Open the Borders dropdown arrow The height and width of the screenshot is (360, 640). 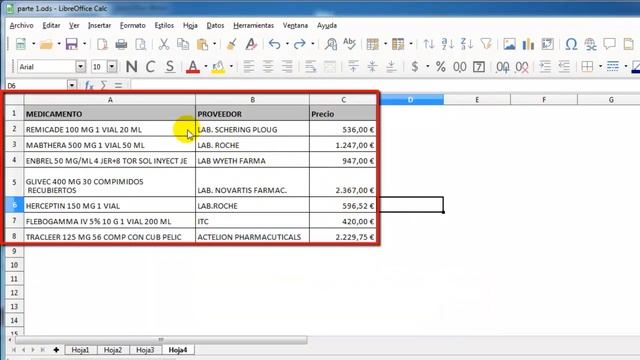(600, 67)
